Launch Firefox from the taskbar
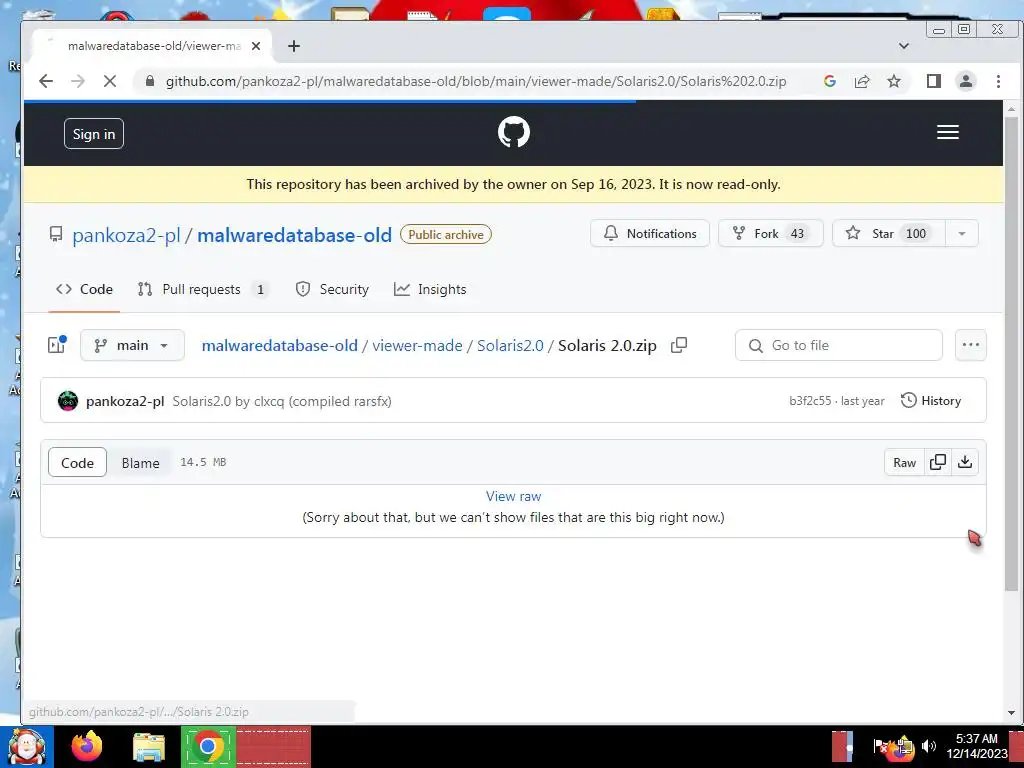This screenshot has height=768, width=1024. [87, 746]
